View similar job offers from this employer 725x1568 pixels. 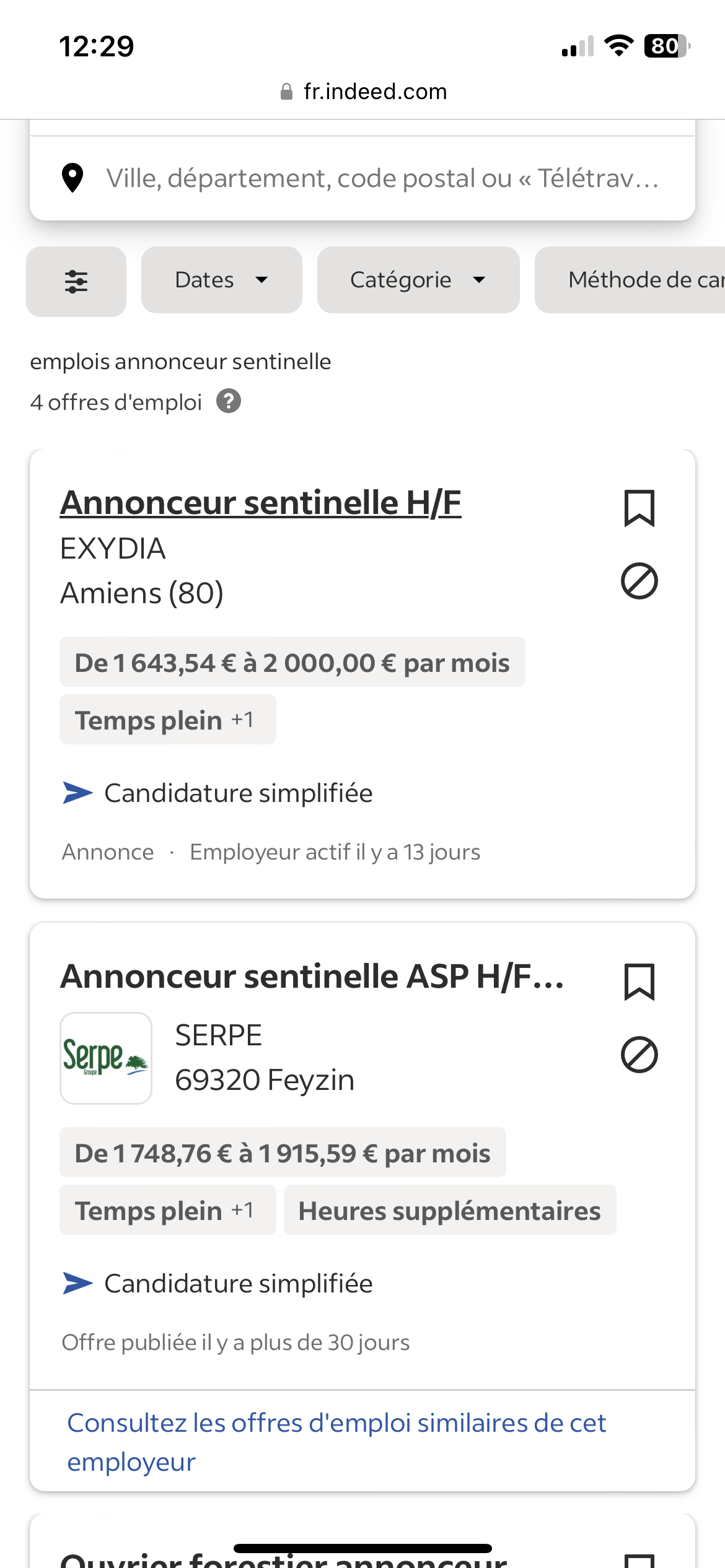click(336, 1442)
